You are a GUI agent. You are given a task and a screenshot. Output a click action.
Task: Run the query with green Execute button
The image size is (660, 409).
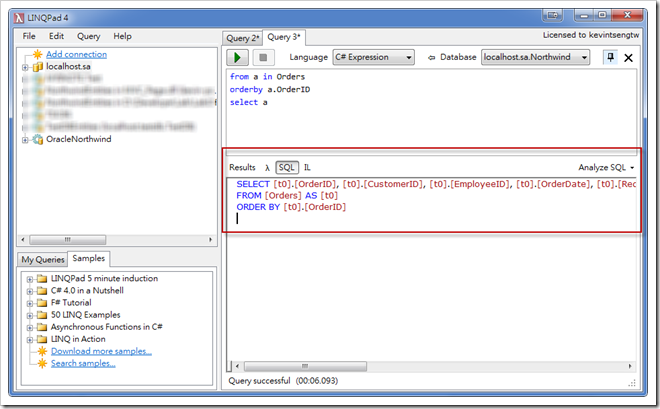click(x=237, y=57)
